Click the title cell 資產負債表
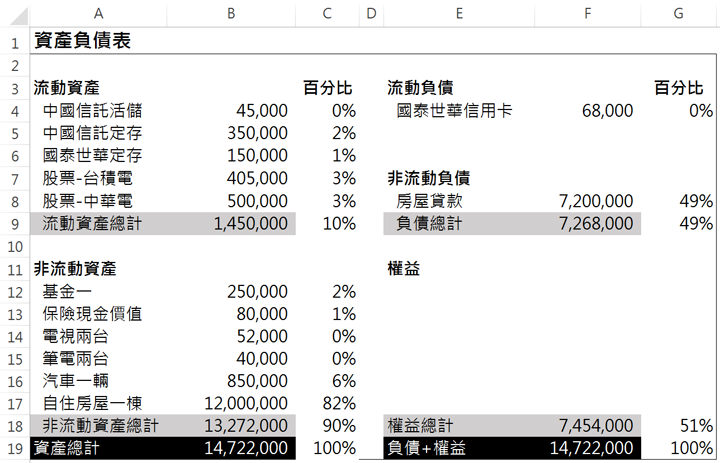 [98, 41]
